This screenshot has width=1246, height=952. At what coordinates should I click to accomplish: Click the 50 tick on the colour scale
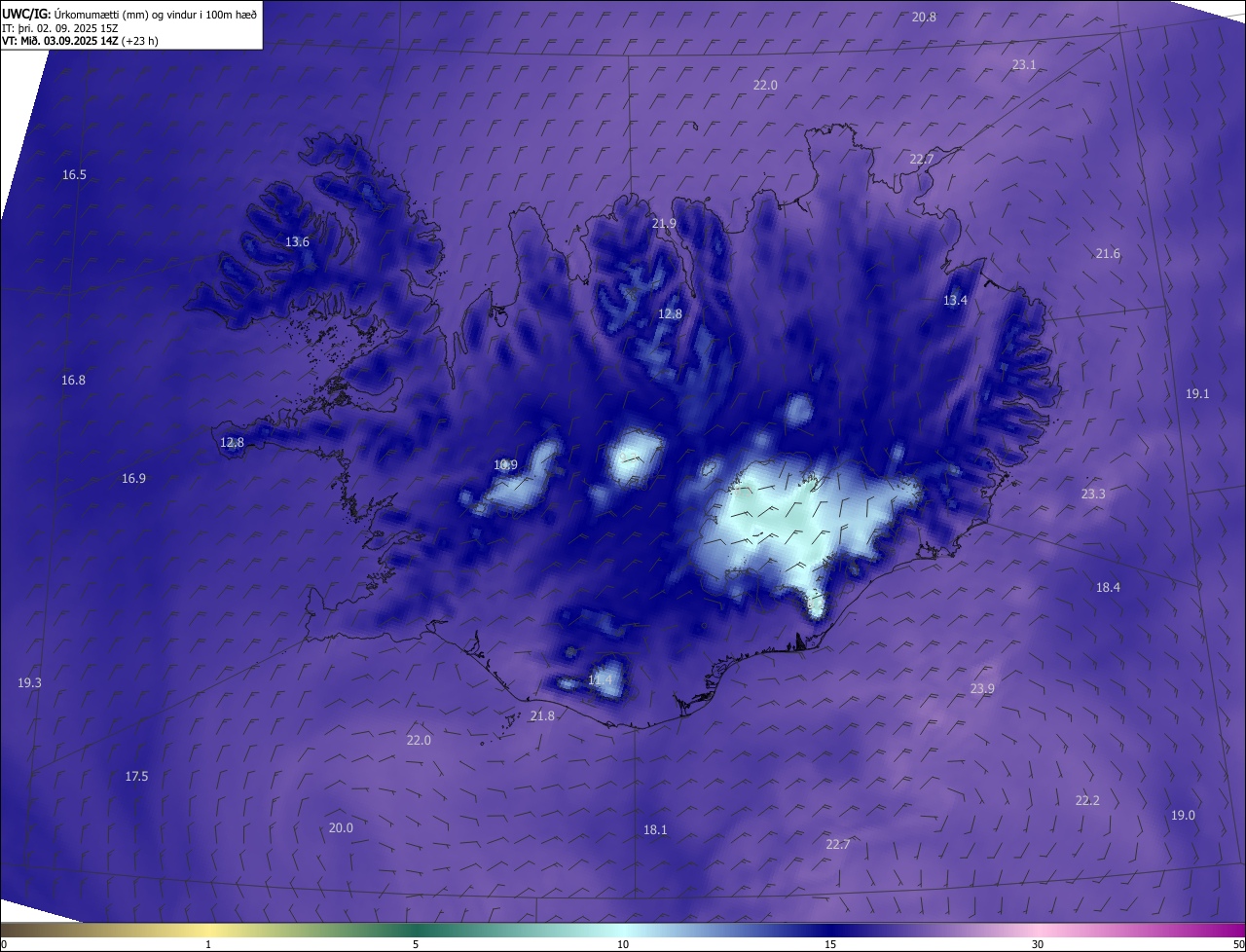pos(1238,945)
